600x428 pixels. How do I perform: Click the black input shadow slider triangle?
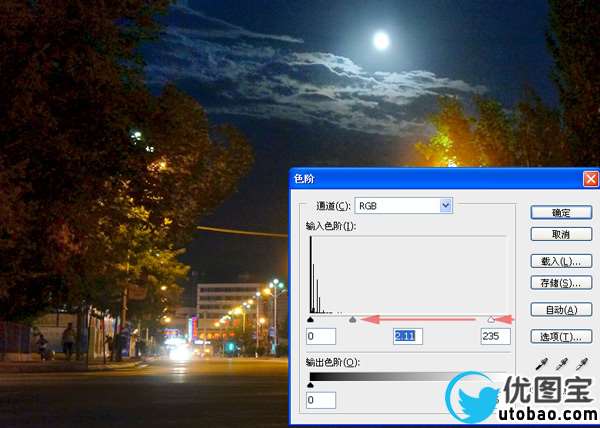310,320
